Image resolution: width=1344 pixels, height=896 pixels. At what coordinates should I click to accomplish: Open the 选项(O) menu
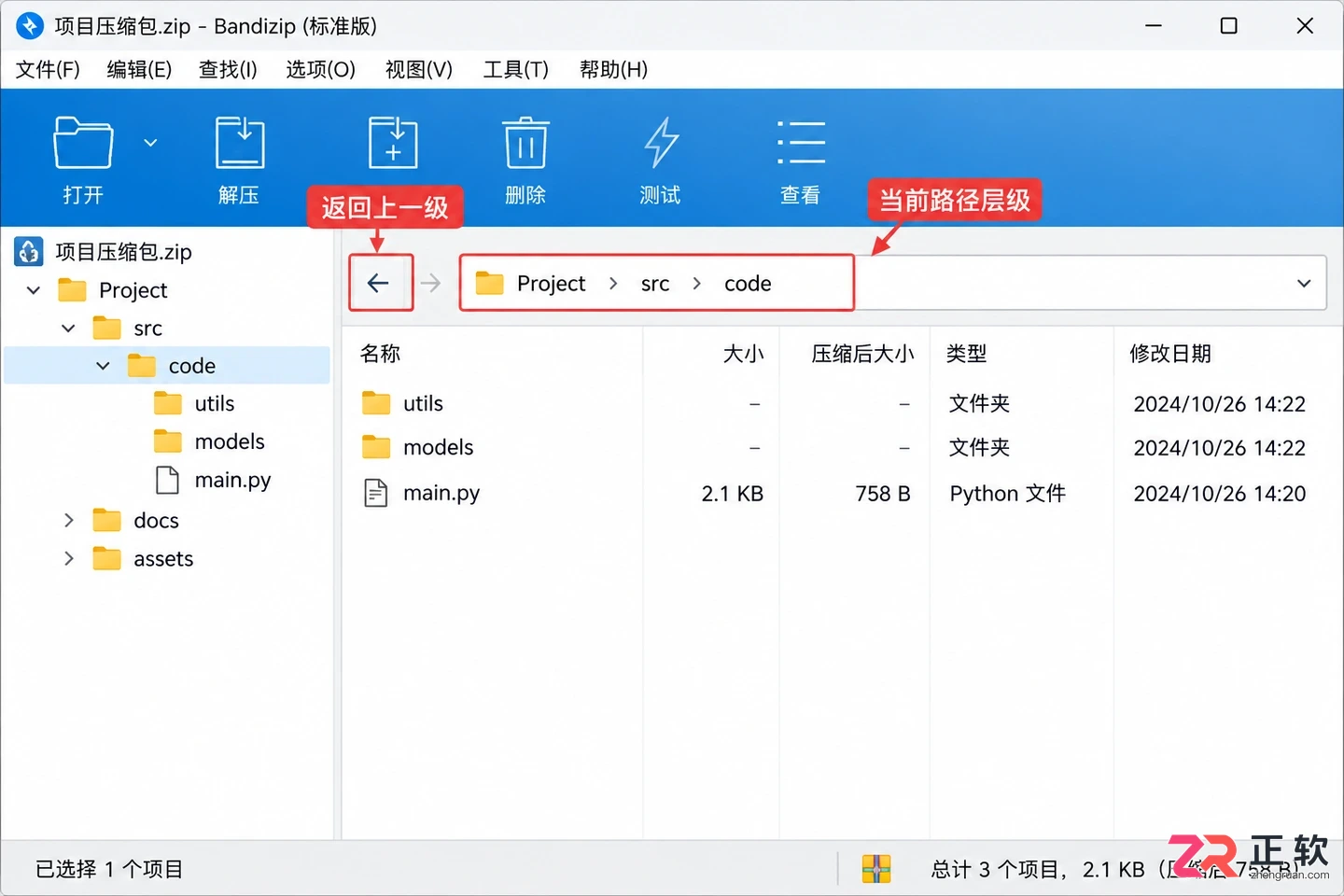(x=320, y=69)
